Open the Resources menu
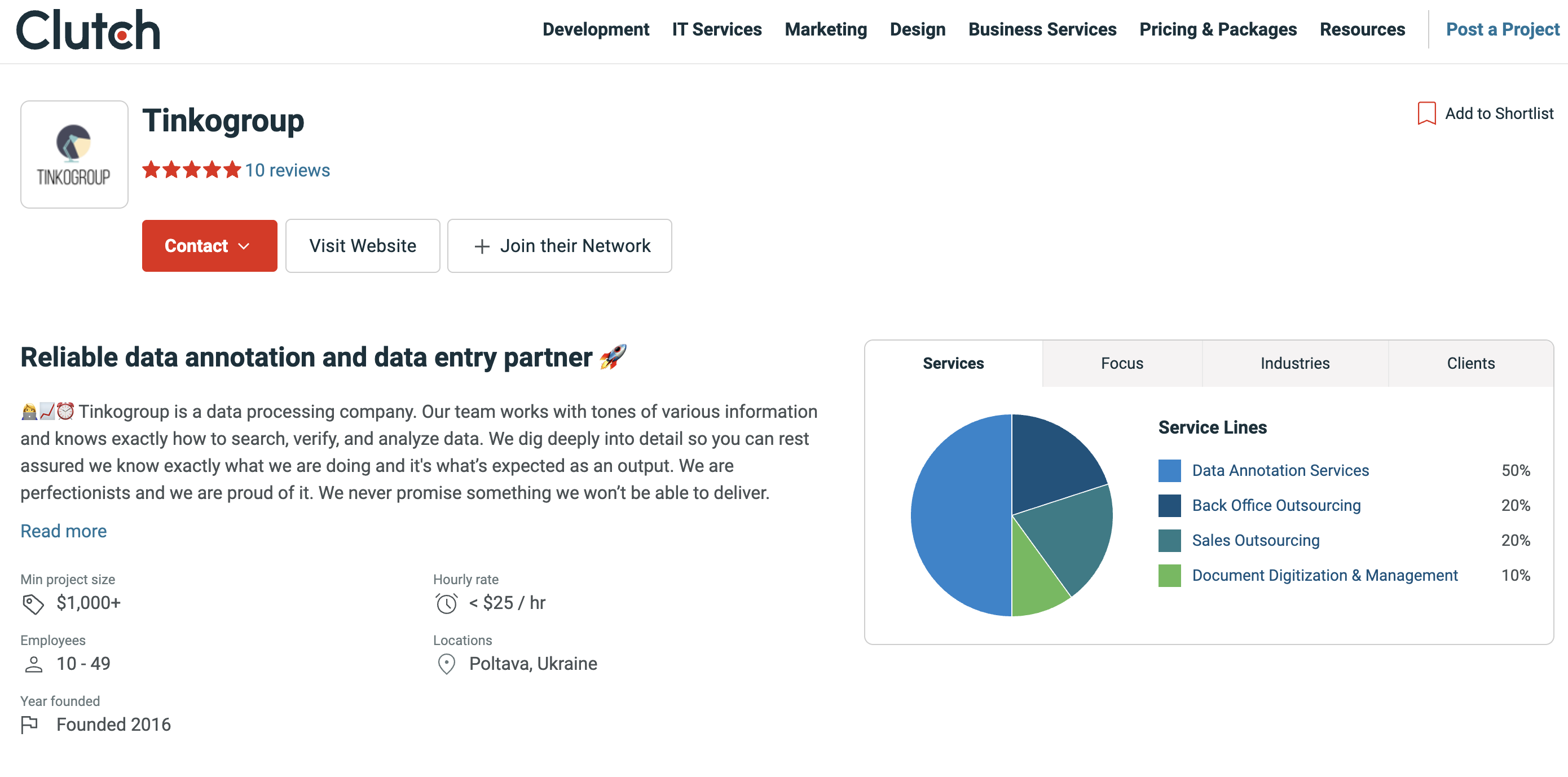 coord(1362,29)
